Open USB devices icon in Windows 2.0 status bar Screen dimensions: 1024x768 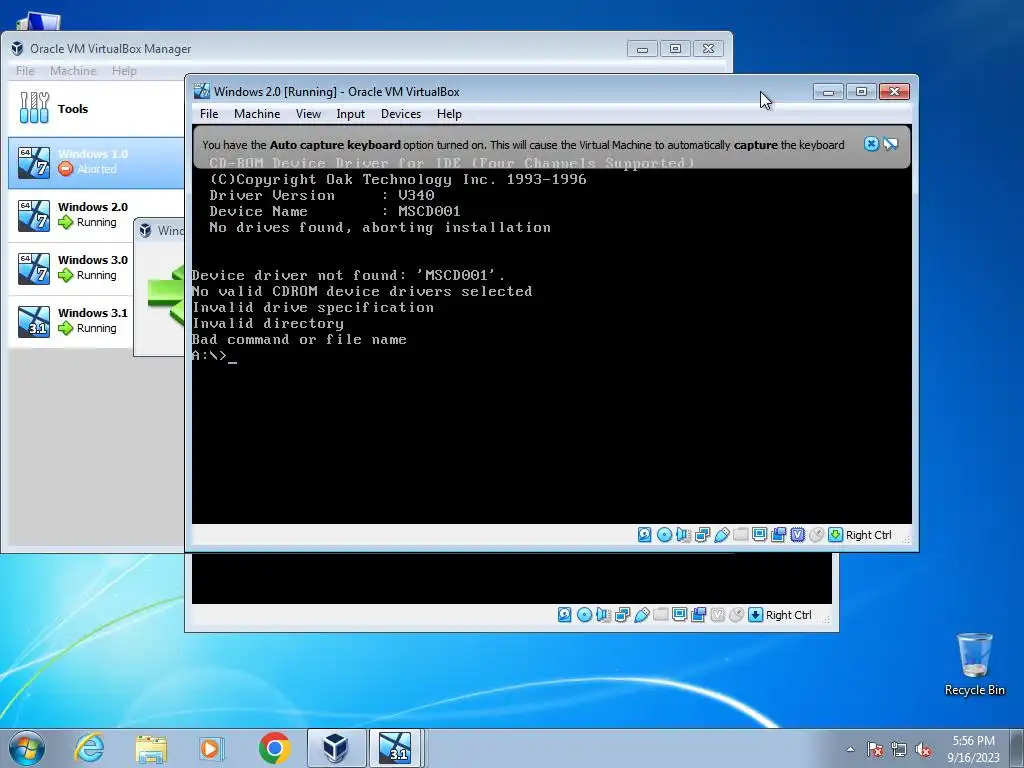[x=722, y=535]
